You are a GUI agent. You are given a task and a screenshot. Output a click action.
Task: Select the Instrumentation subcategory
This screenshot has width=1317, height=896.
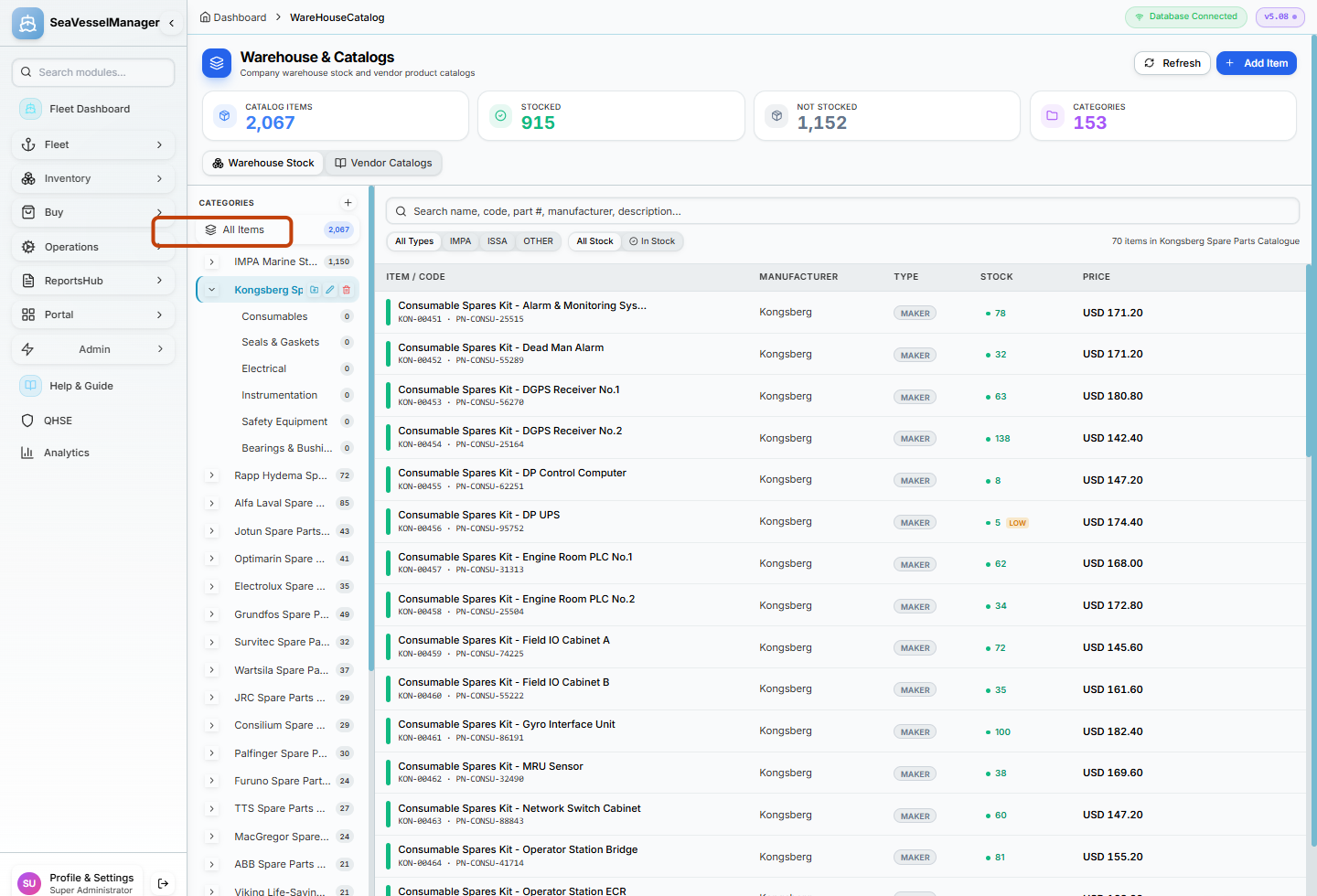[x=279, y=395]
